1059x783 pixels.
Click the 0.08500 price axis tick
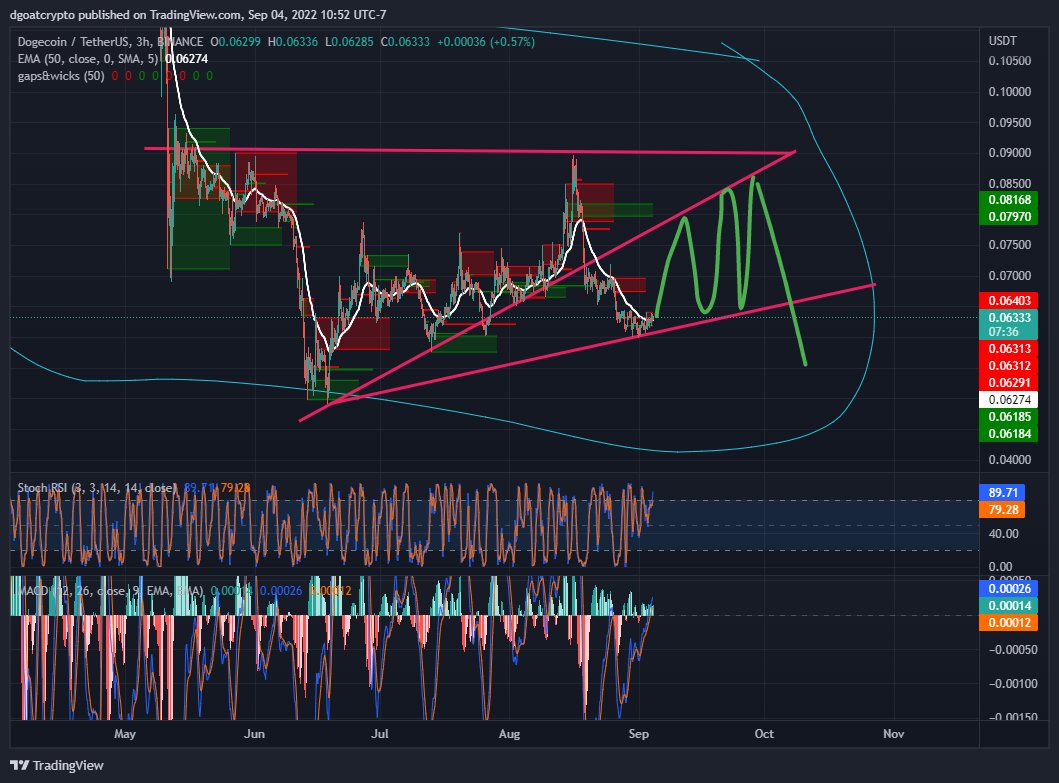(x=1009, y=183)
